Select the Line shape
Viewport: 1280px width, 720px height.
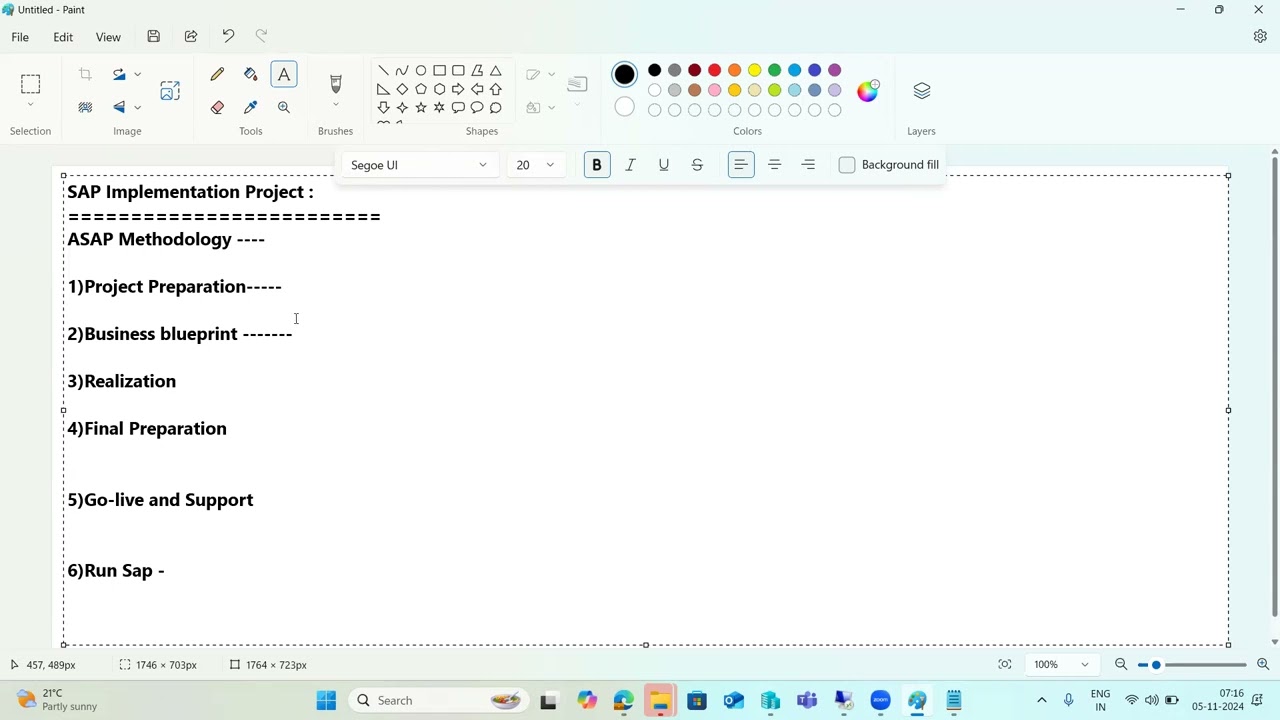pyautogui.click(x=383, y=71)
